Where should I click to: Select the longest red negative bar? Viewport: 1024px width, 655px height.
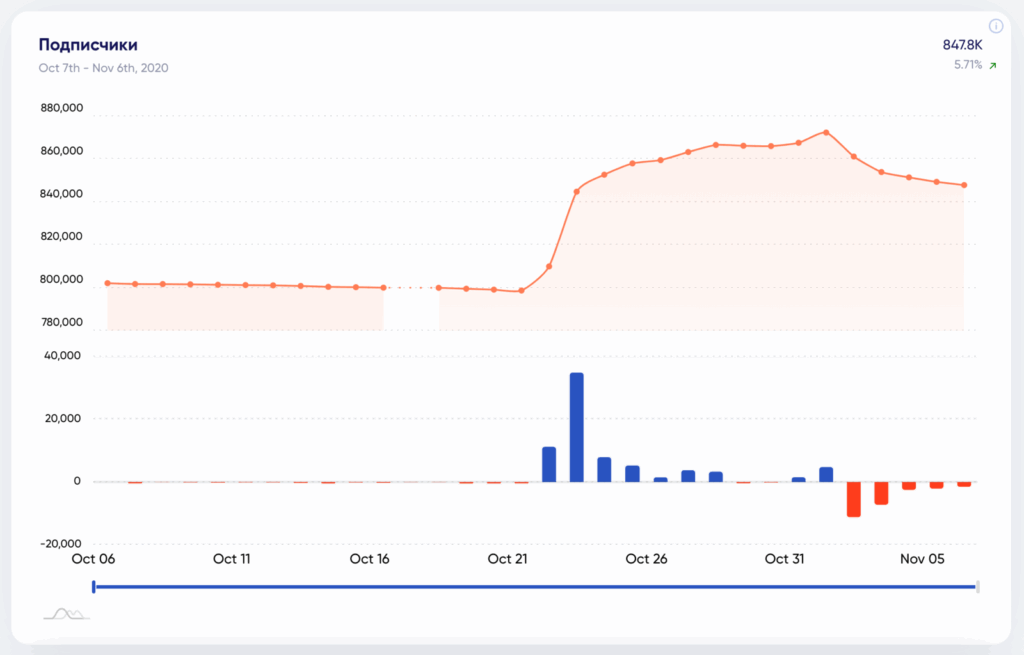[x=853, y=499]
